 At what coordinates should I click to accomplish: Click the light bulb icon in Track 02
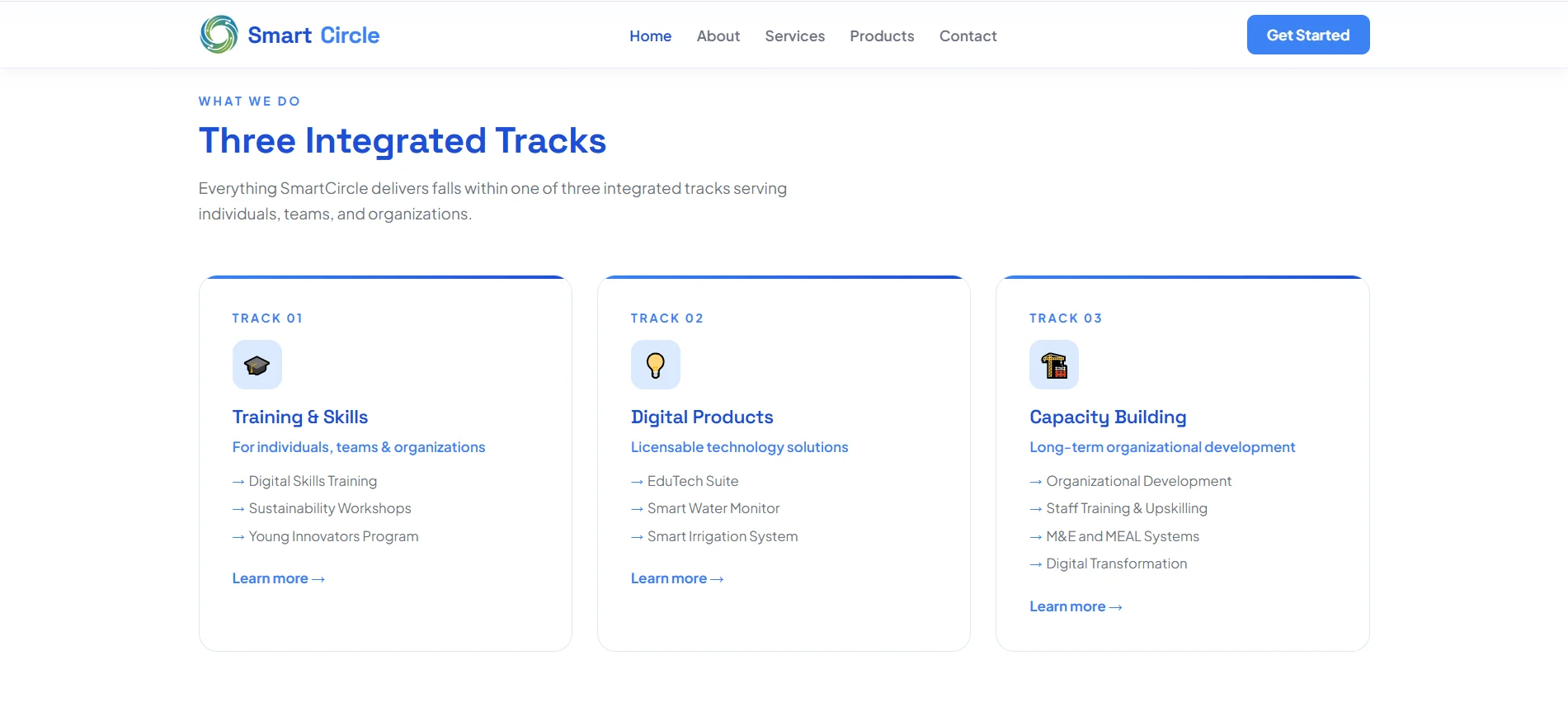pyautogui.click(x=656, y=365)
